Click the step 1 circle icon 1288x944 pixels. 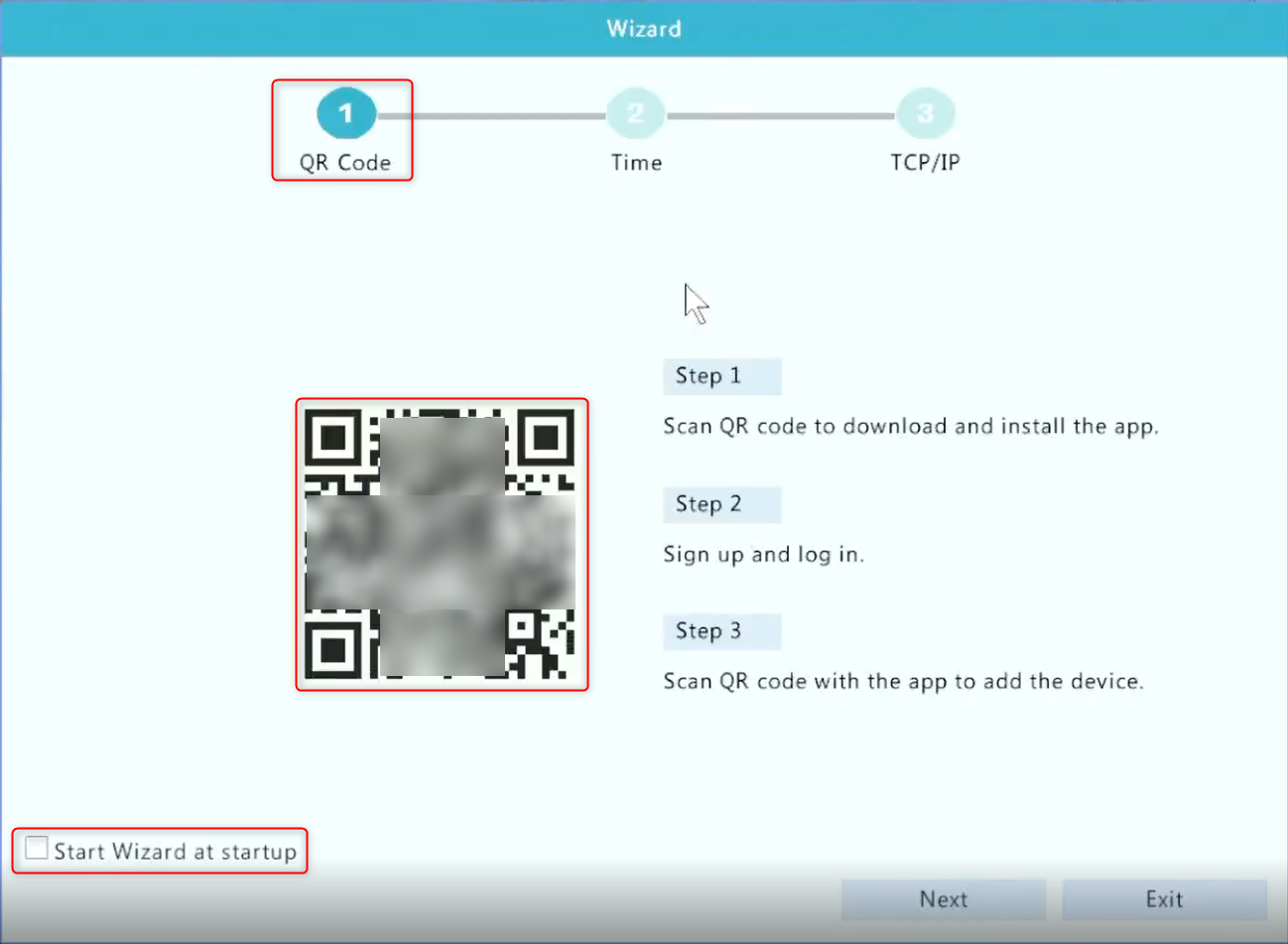pyautogui.click(x=346, y=113)
